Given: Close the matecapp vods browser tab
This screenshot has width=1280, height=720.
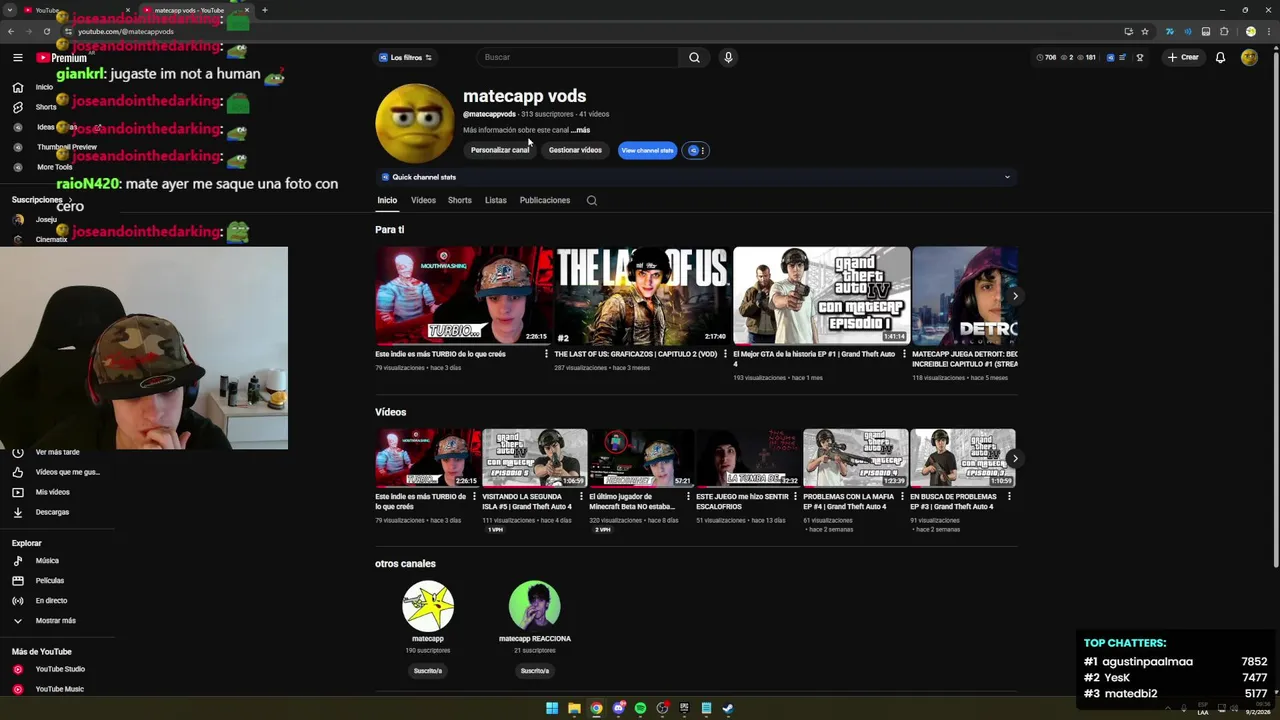Looking at the screenshot, I should click(247, 10).
